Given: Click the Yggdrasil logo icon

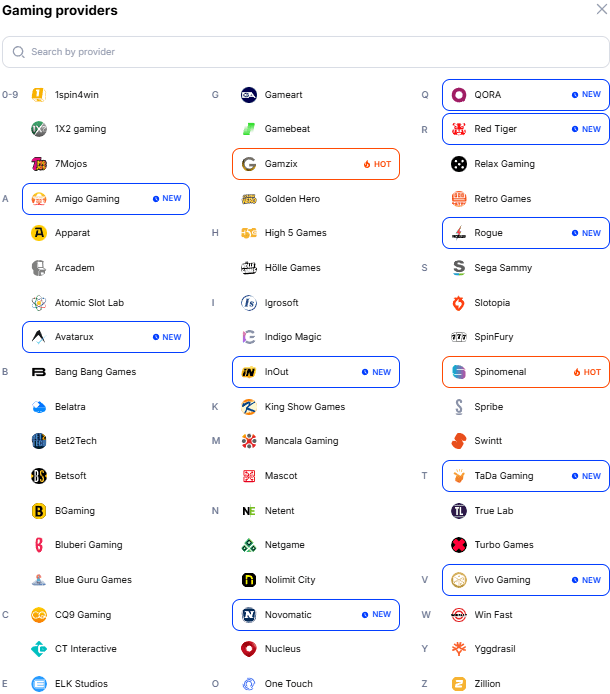Looking at the screenshot, I should [x=459, y=649].
